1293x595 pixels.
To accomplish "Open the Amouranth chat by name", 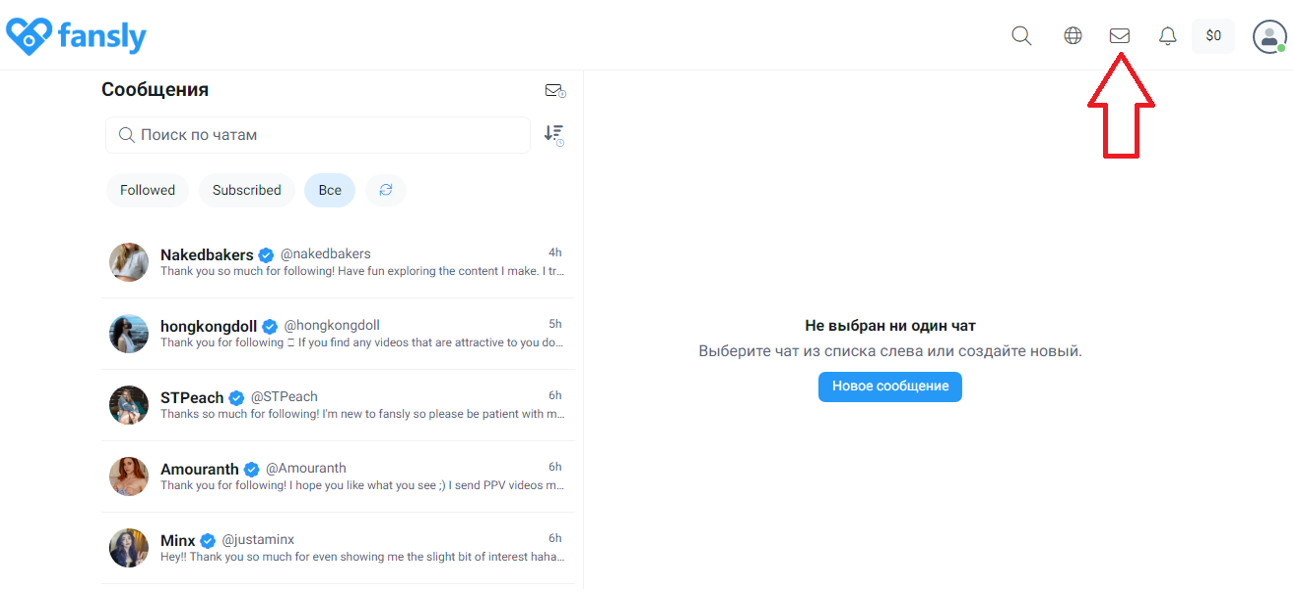I will tap(200, 469).
